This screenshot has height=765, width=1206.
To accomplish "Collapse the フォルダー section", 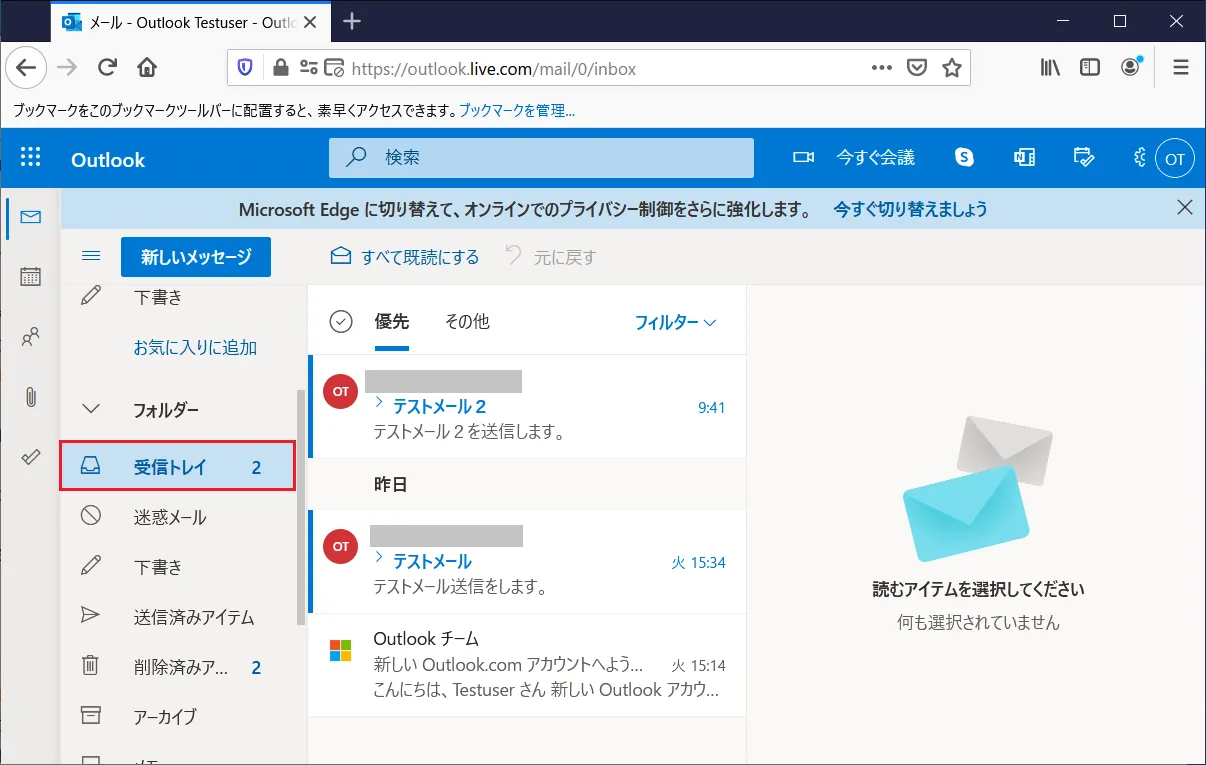I will 91,409.
